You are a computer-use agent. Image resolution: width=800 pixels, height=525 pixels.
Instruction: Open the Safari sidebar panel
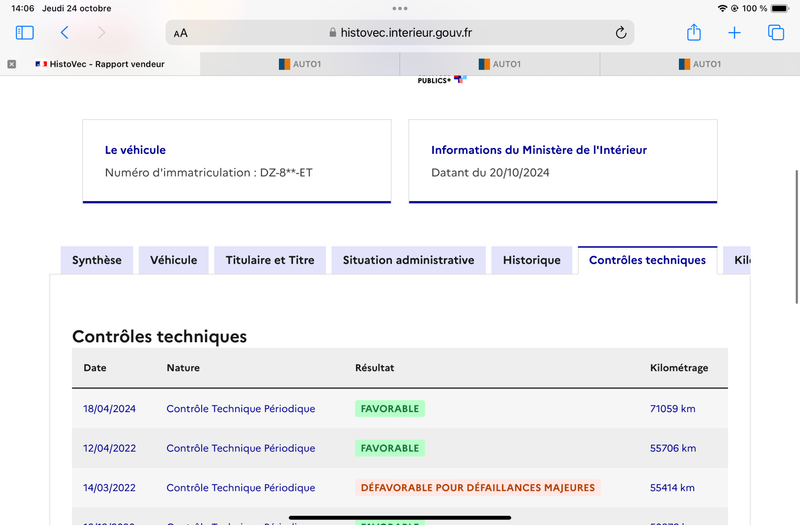[24, 33]
